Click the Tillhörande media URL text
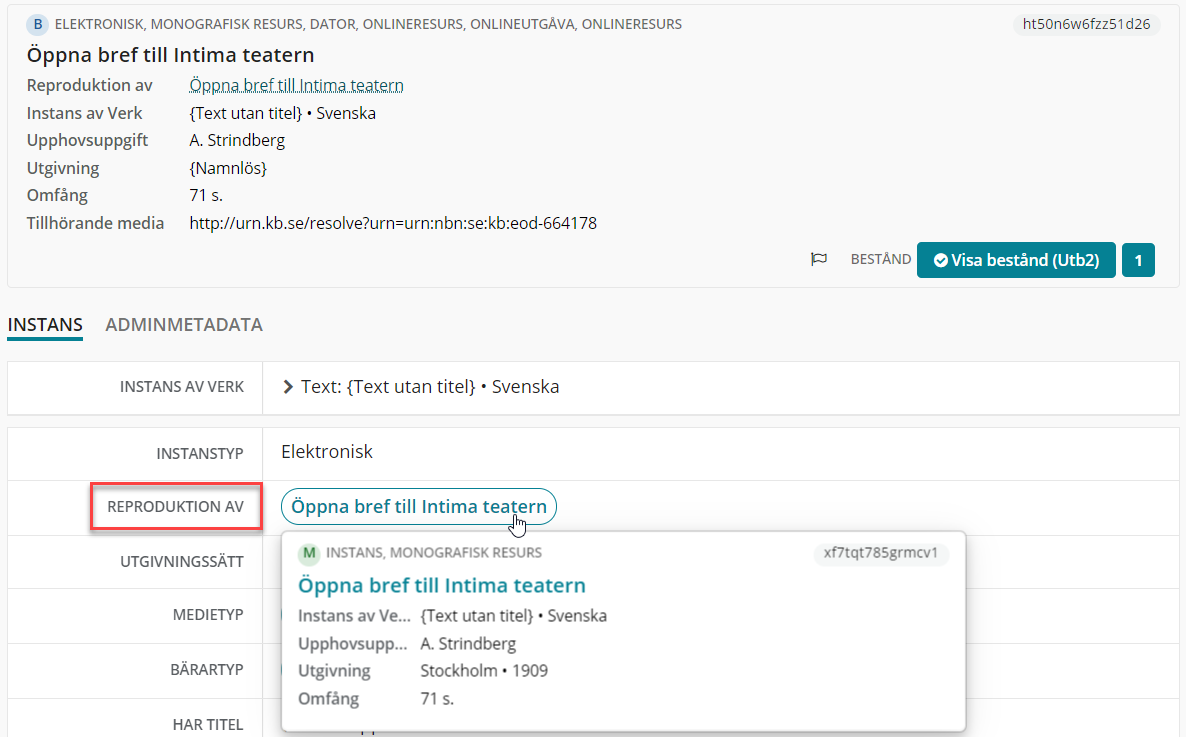The width and height of the screenshot is (1186, 737). 393,223
